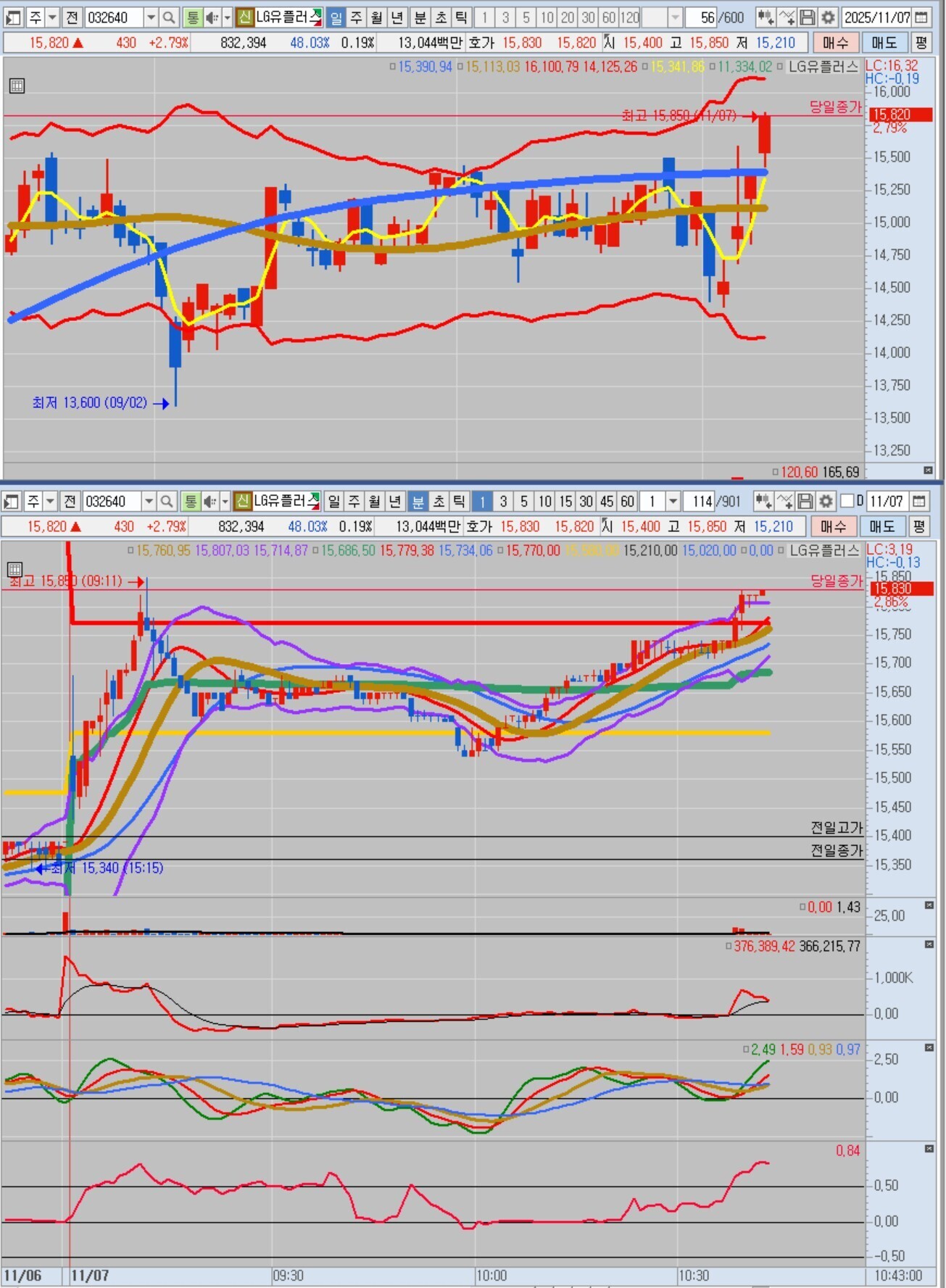Click the line chart icon in the lower toolbar
The width and height of the screenshot is (946, 1288).
pos(784,501)
